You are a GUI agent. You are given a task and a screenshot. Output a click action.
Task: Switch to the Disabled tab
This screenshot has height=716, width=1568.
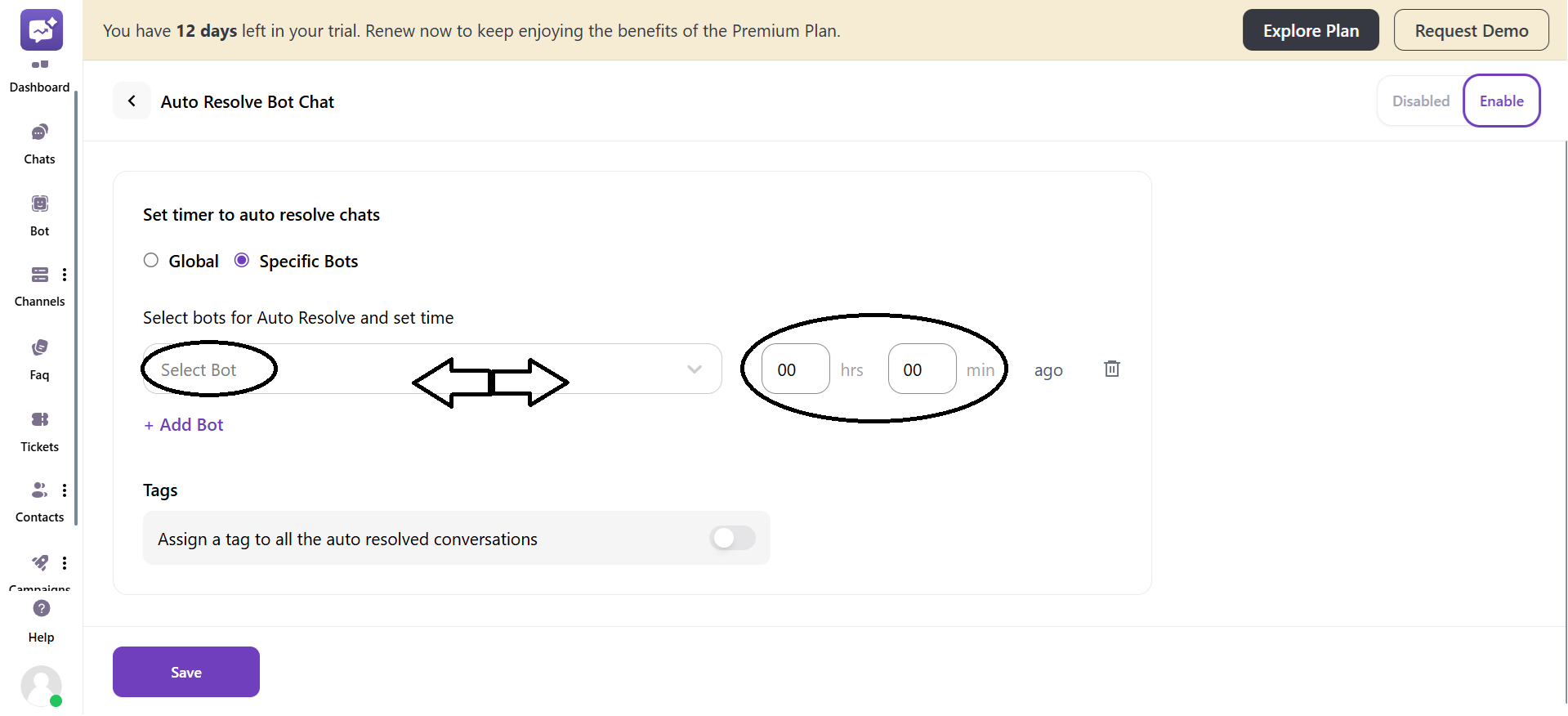click(x=1420, y=101)
